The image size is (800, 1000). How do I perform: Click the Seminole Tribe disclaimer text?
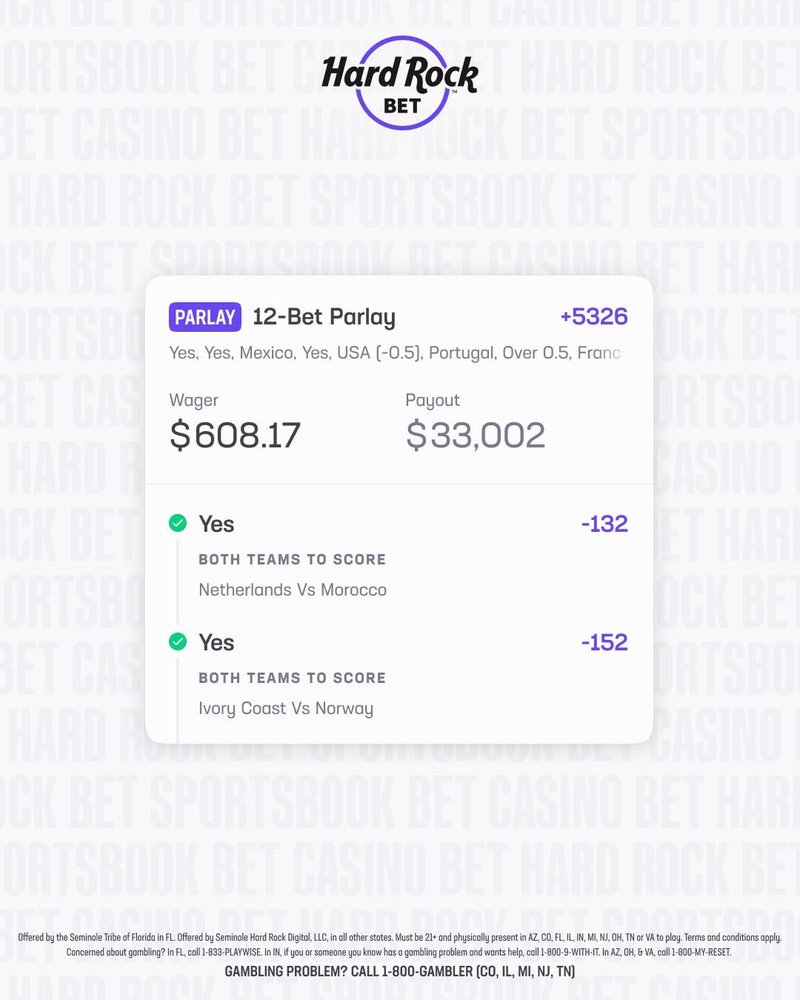(x=400, y=945)
